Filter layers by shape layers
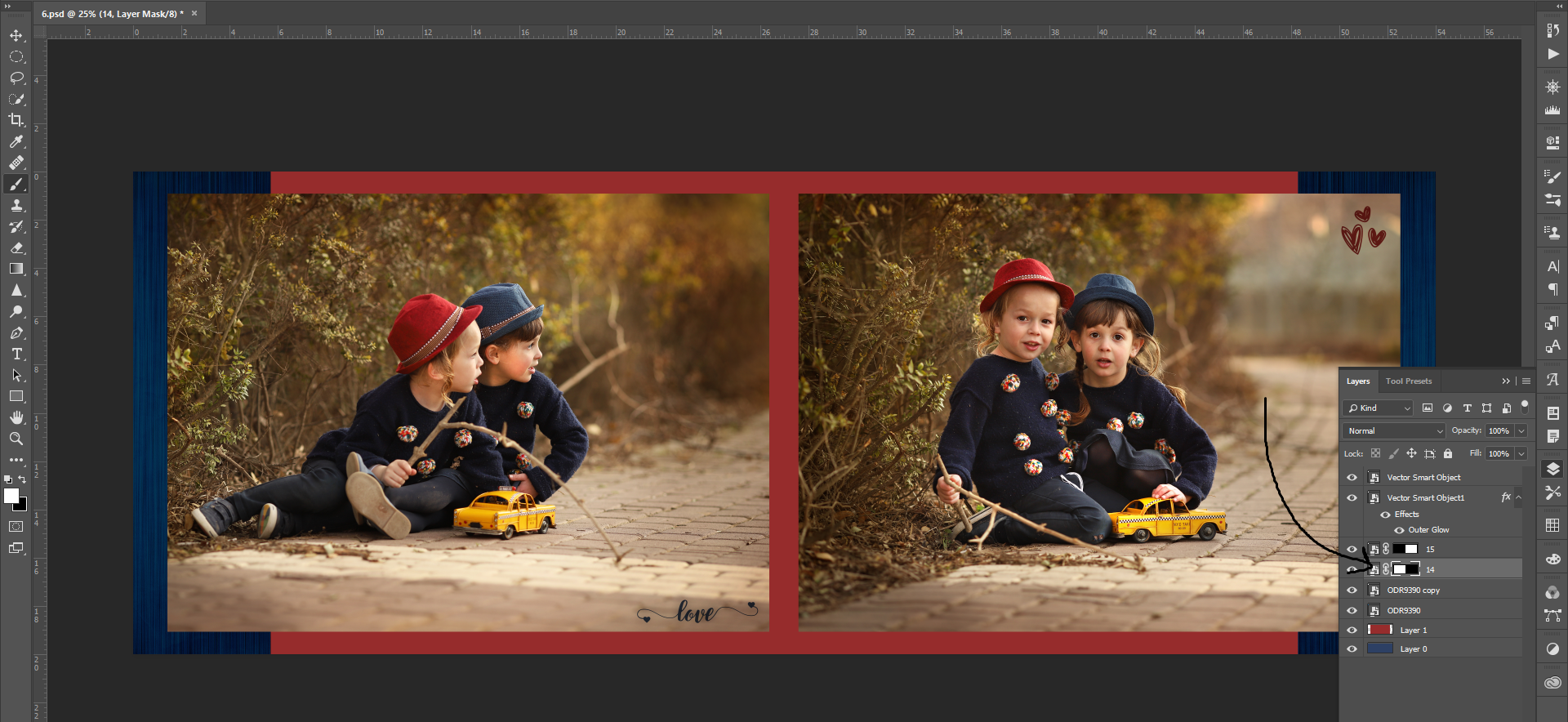 [1486, 408]
